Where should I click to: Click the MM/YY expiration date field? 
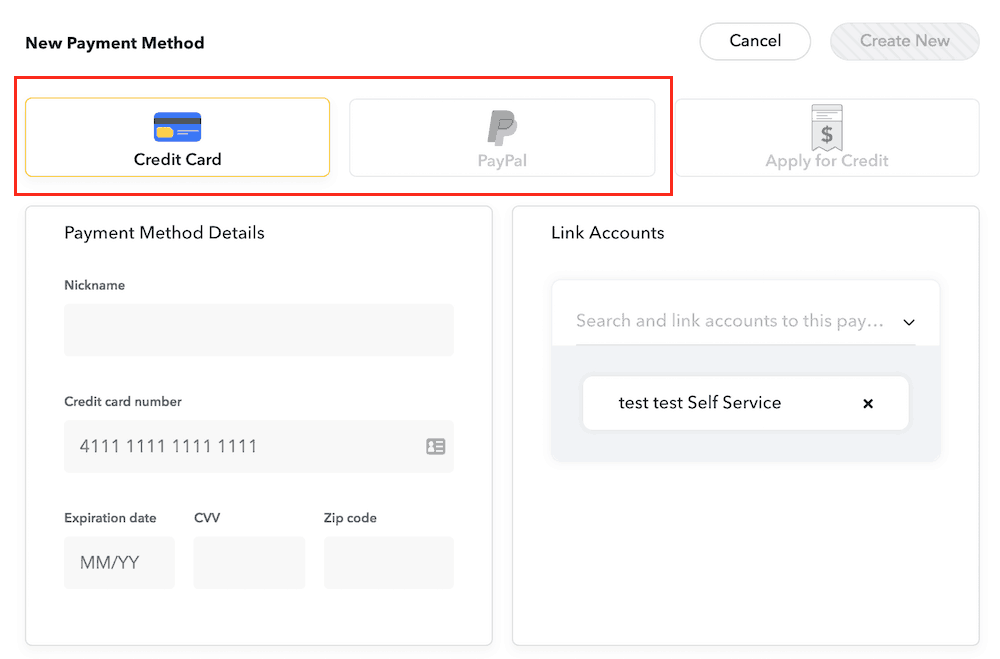[x=119, y=563]
